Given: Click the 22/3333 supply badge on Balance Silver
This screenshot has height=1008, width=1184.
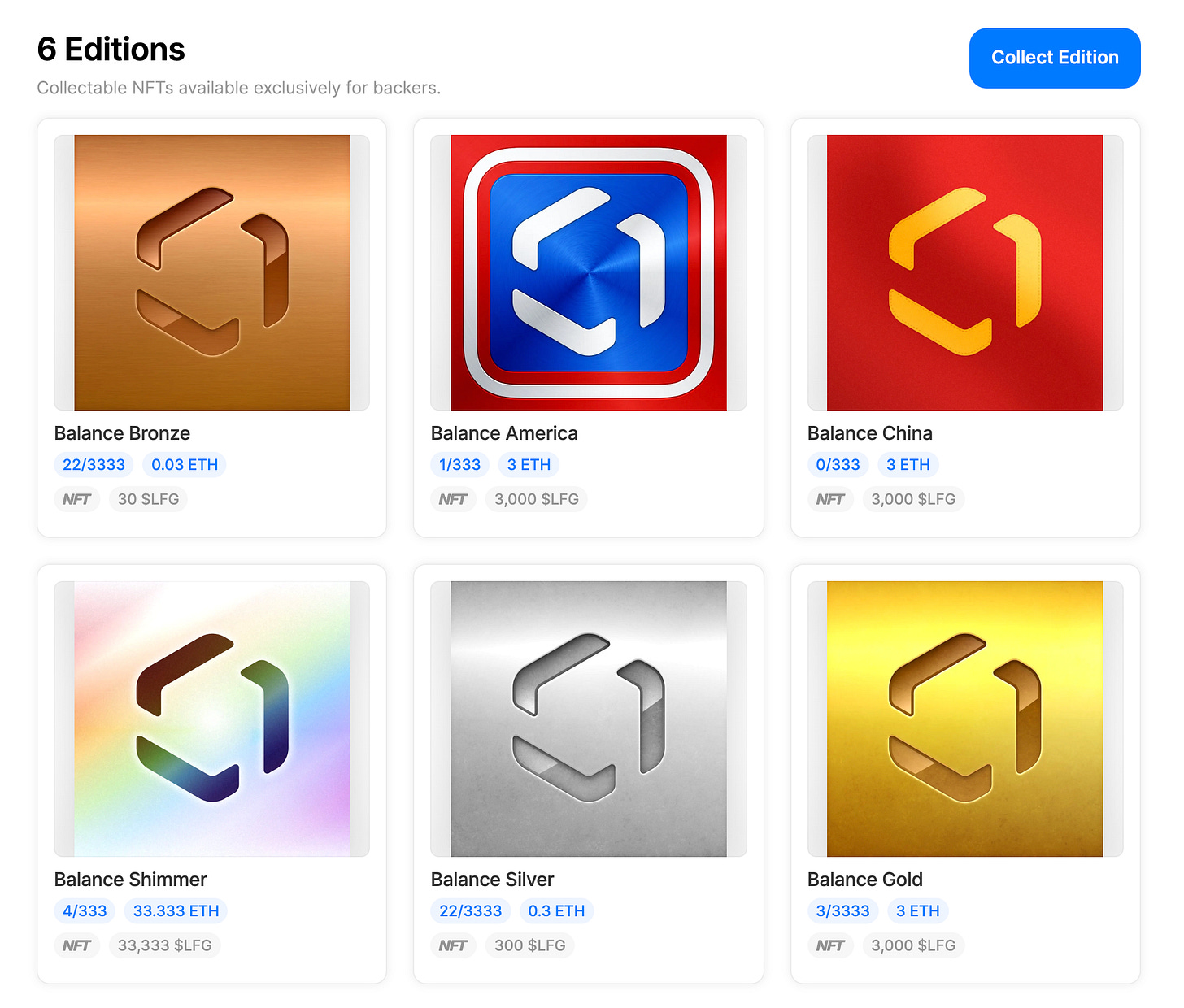Looking at the screenshot, I should [x=471, y=911].
